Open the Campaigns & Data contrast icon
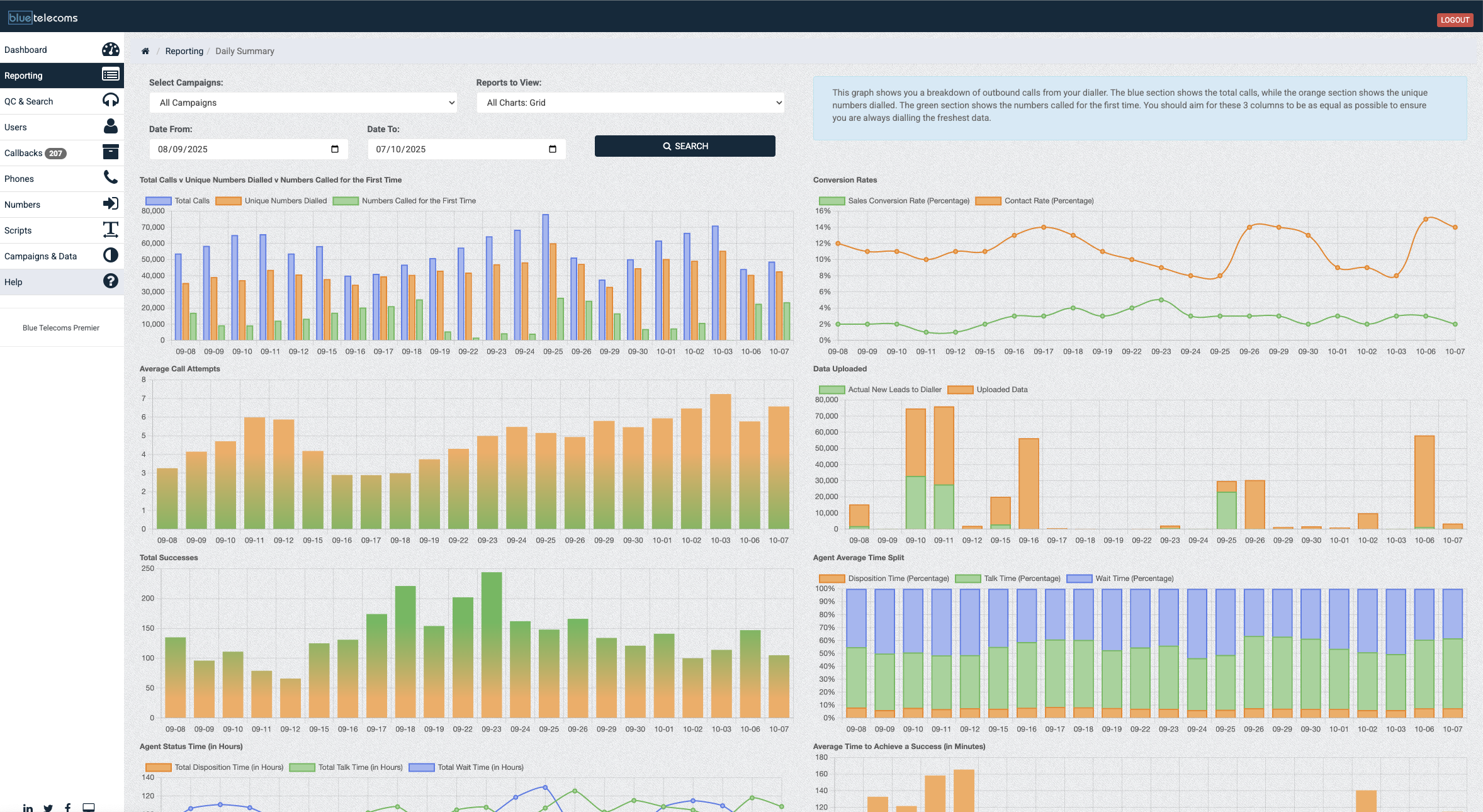Viewport: 1483px width, 812px height. pyautogui.click(x=110, y=256)
